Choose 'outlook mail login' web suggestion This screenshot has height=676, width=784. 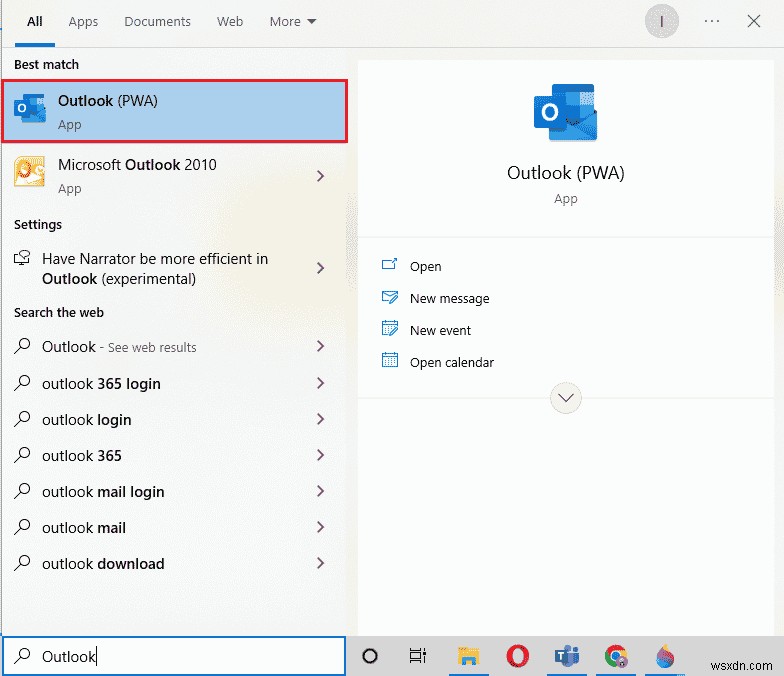[174, 492]
